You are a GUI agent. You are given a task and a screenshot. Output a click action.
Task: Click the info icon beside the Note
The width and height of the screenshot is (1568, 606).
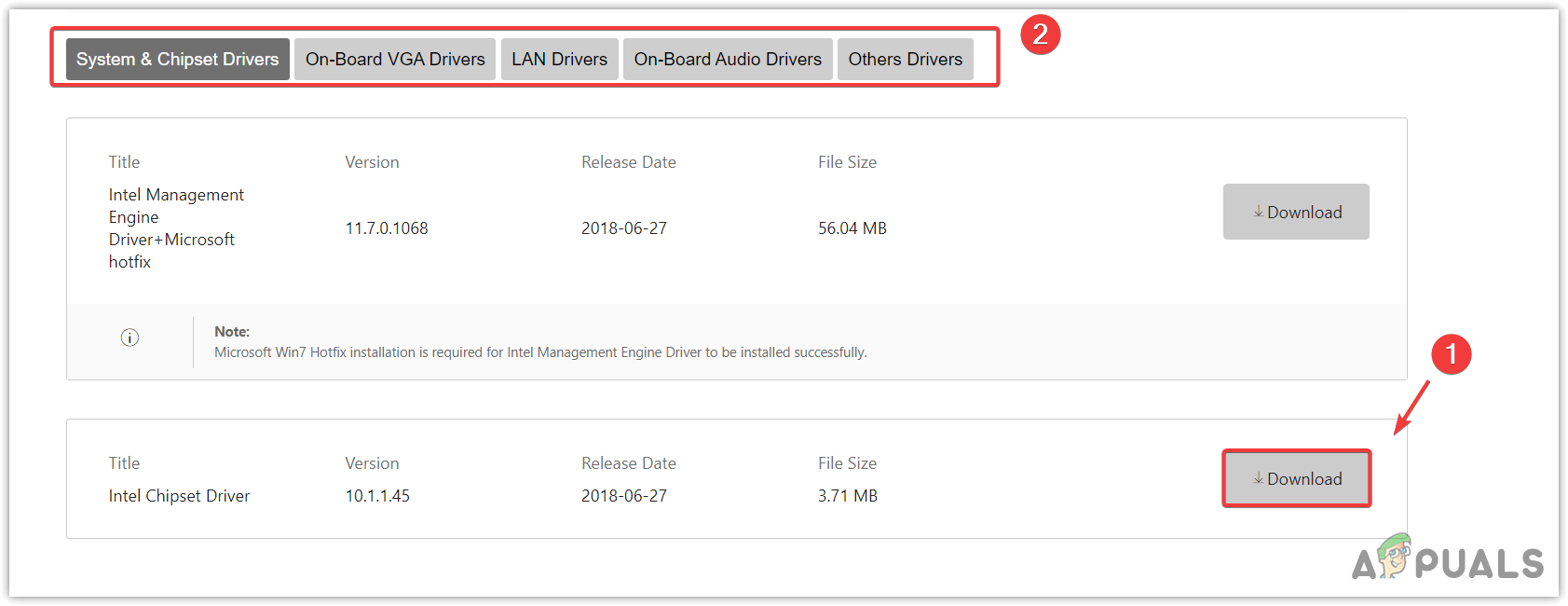(130, 337)
